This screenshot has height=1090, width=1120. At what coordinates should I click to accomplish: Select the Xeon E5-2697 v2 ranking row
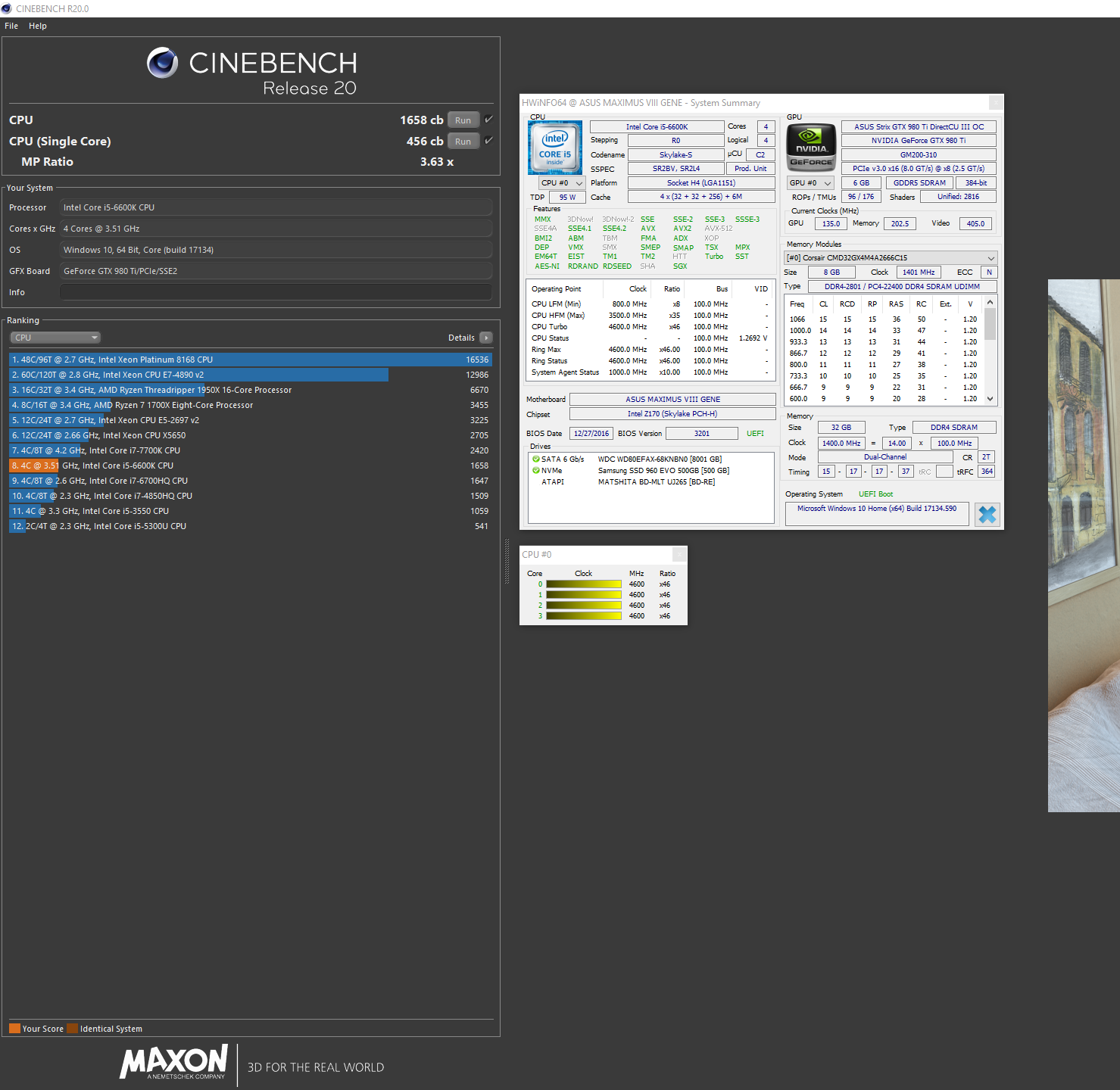pyautogui.click(x=251, y=420)
